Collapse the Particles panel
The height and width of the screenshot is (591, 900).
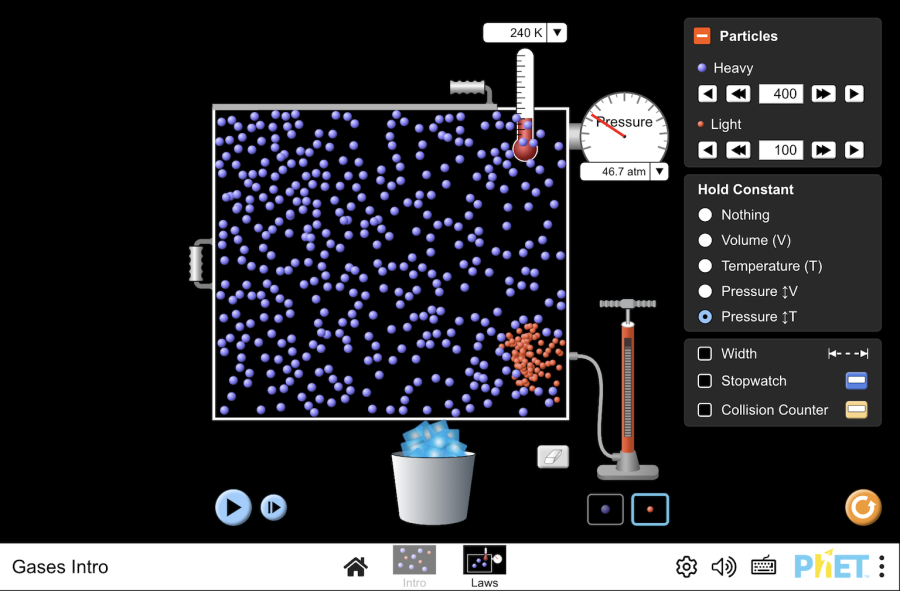(x=702, y=36)
